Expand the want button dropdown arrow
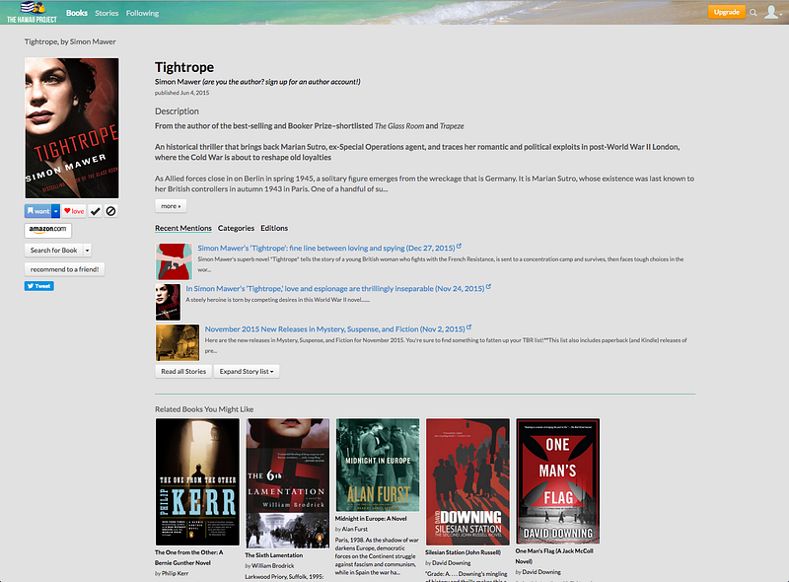 [x=56, y=211]
